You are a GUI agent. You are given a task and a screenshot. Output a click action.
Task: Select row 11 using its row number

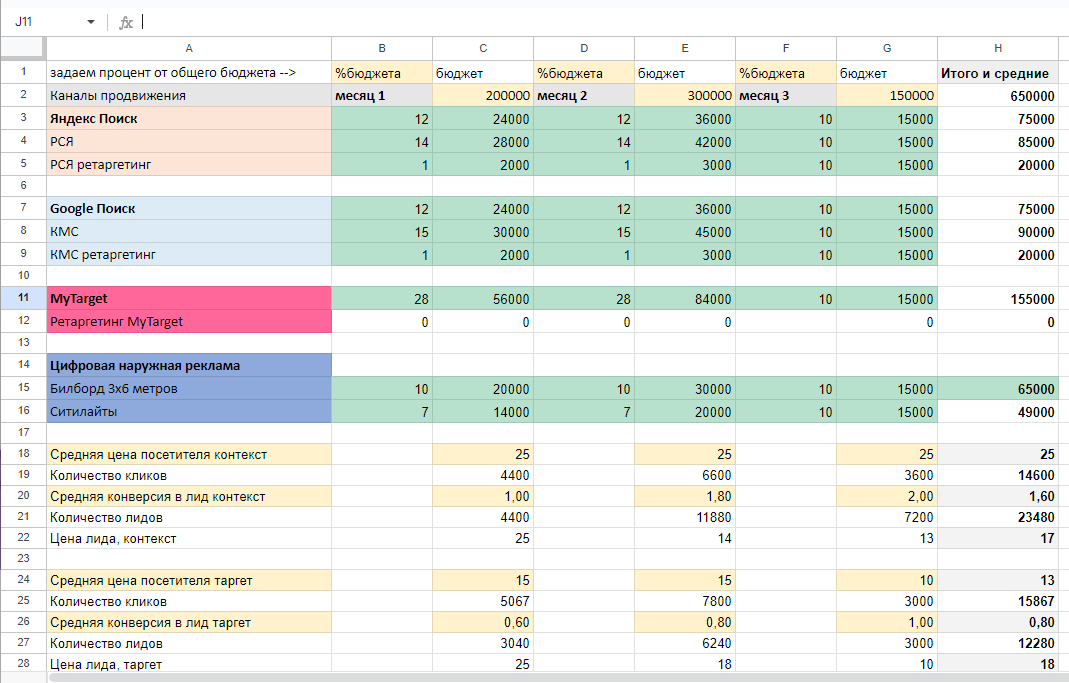click(x=23, y=298)
